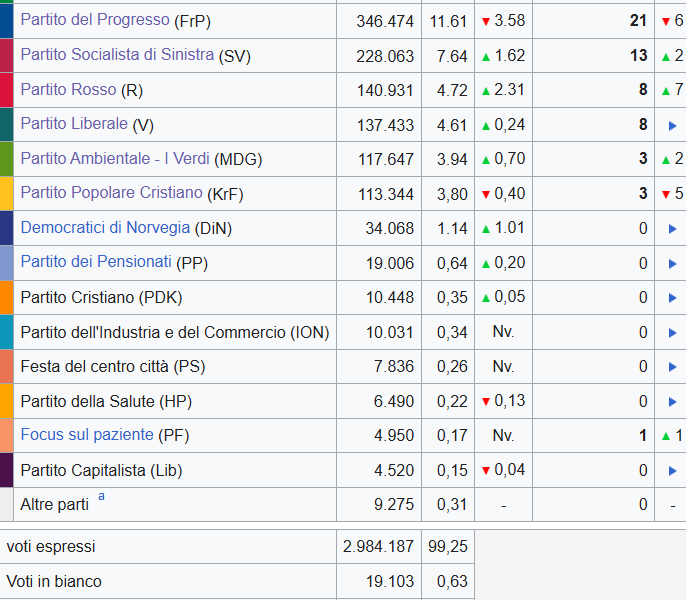Follow the Partito Rosso link
The width and height of the screenshot is (686, 600).
(x=68, y=90)
